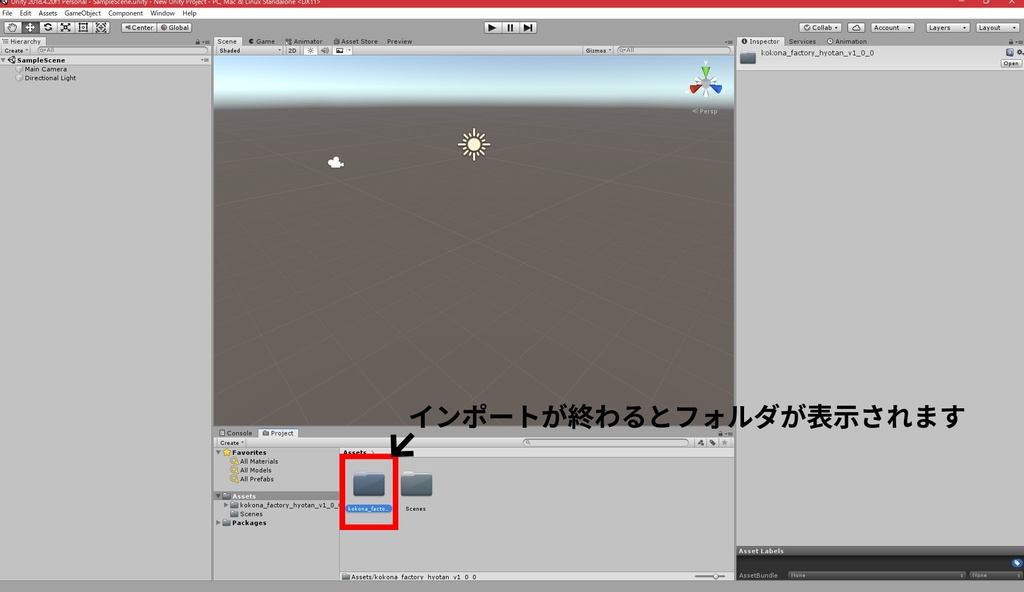Switch pivot mode via Center toggle
Image resolution: width=1024 pixels, height=592 pixels.
tap(139, 27)
